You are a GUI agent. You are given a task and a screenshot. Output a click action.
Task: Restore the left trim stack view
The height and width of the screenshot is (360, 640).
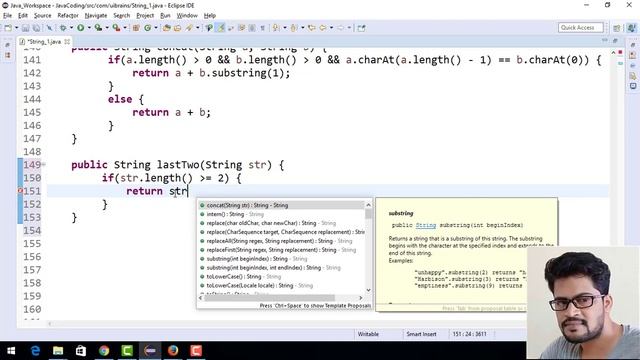(x=7, y=44)
